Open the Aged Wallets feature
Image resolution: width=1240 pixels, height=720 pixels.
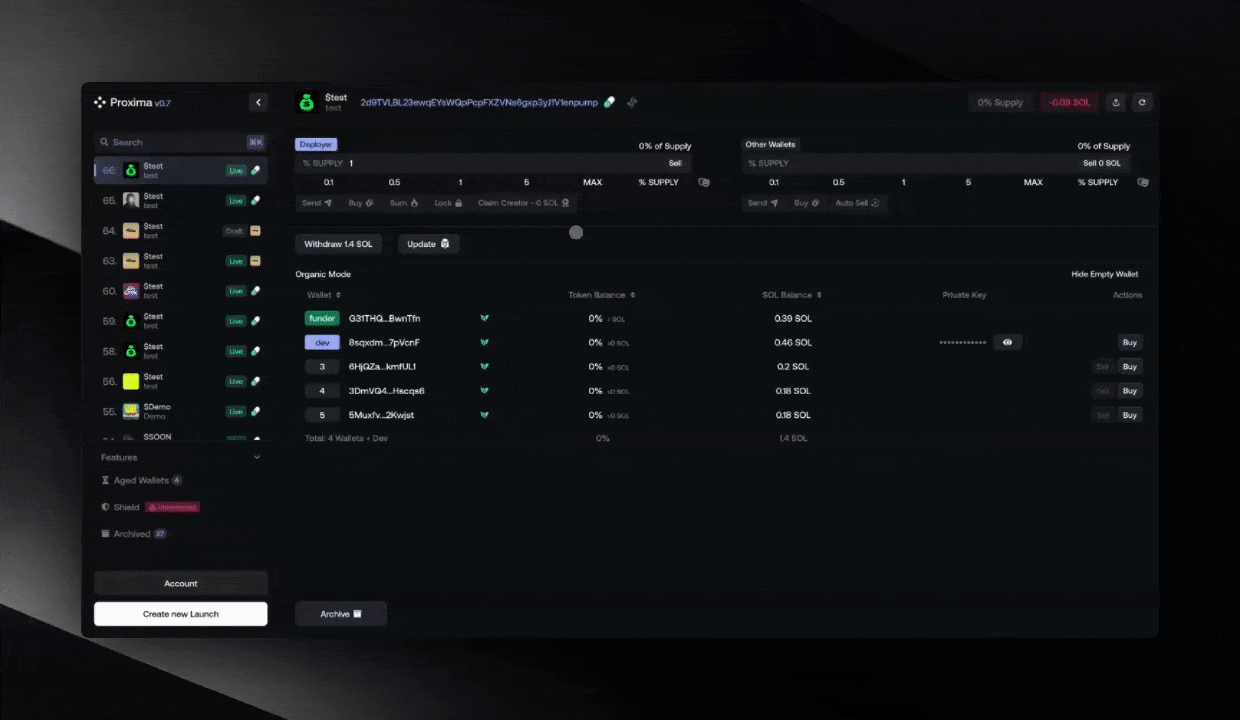(x=141, y=480)
